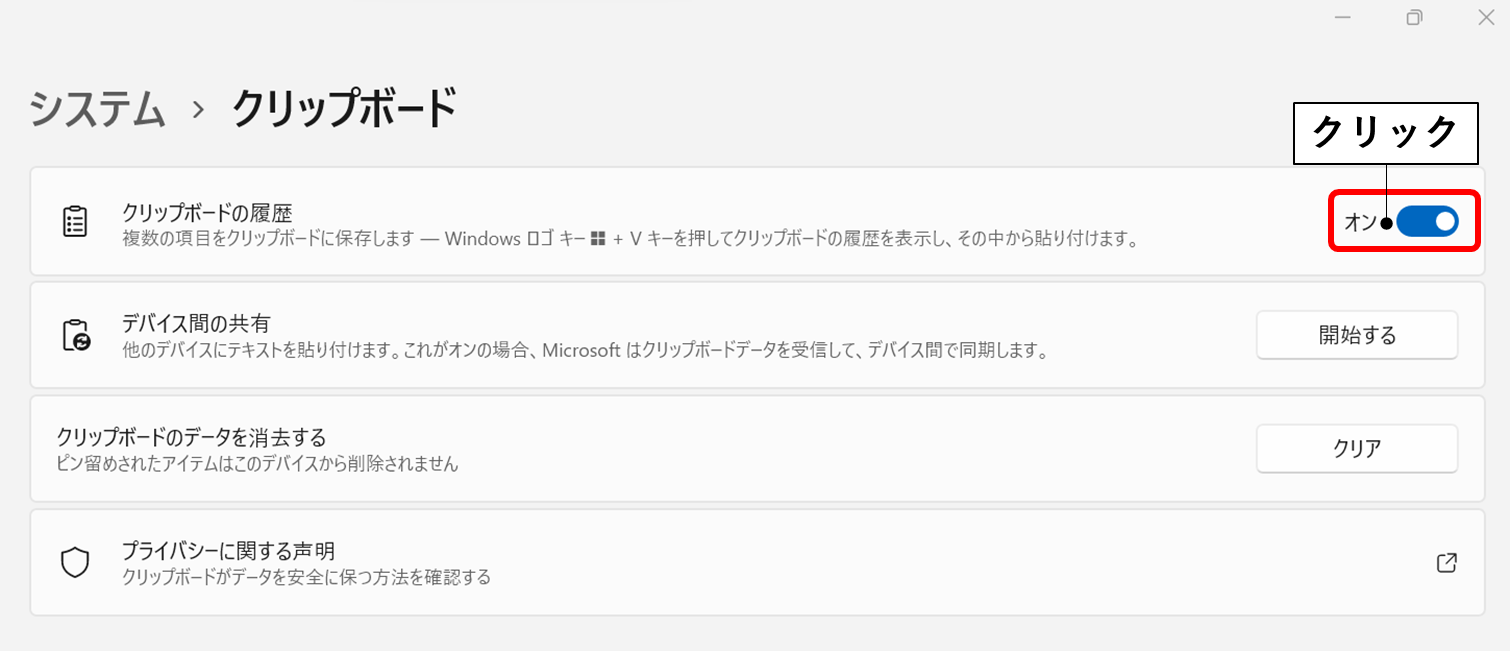
Task: Close the settings window
Action: (1486, 17)
